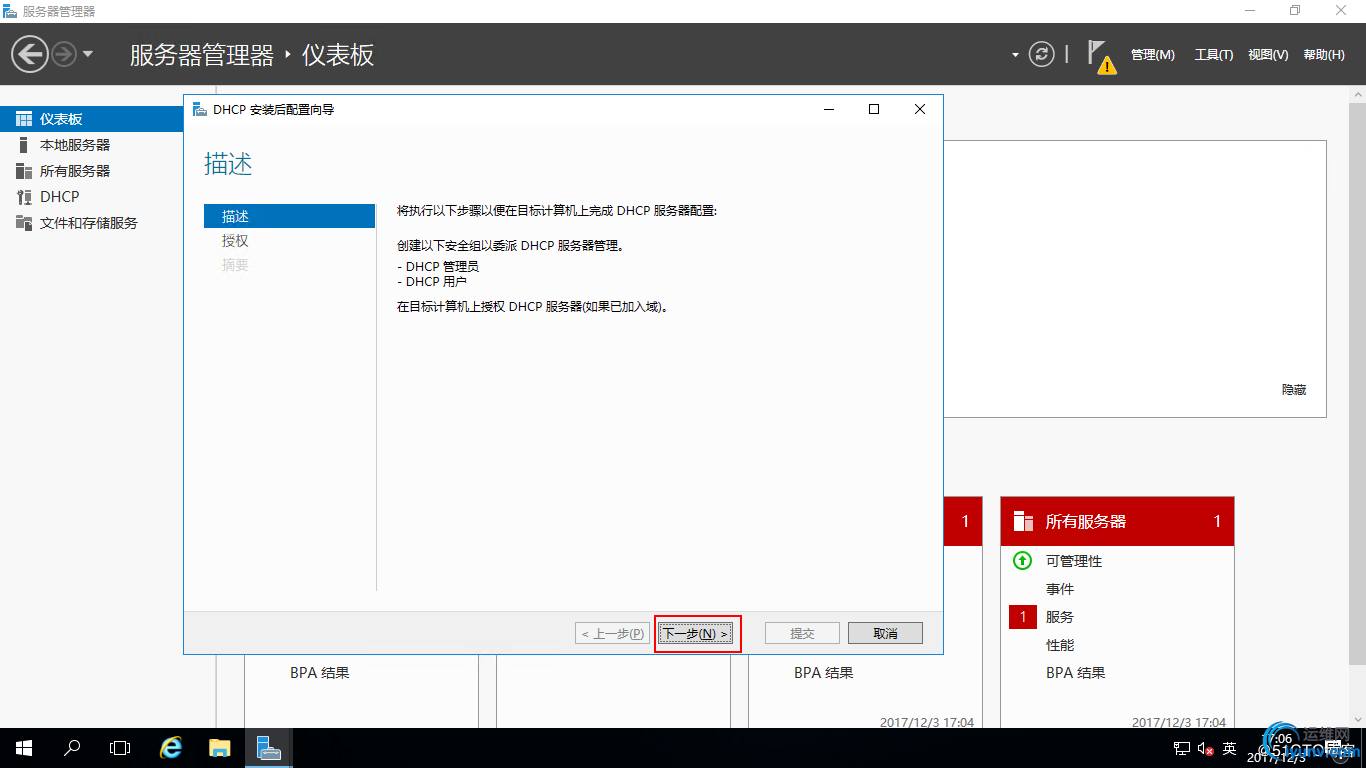Click the green 可管理性 status icon

[x=1022, y=561]
